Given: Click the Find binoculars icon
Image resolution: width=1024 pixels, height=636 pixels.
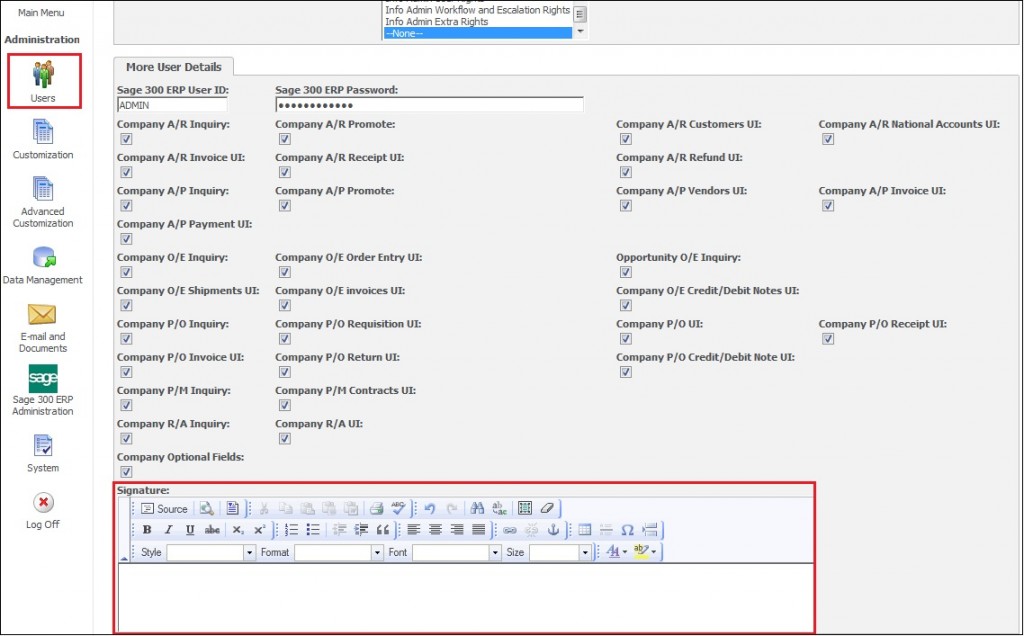Looking at the screenshot, I should (477, 508).
